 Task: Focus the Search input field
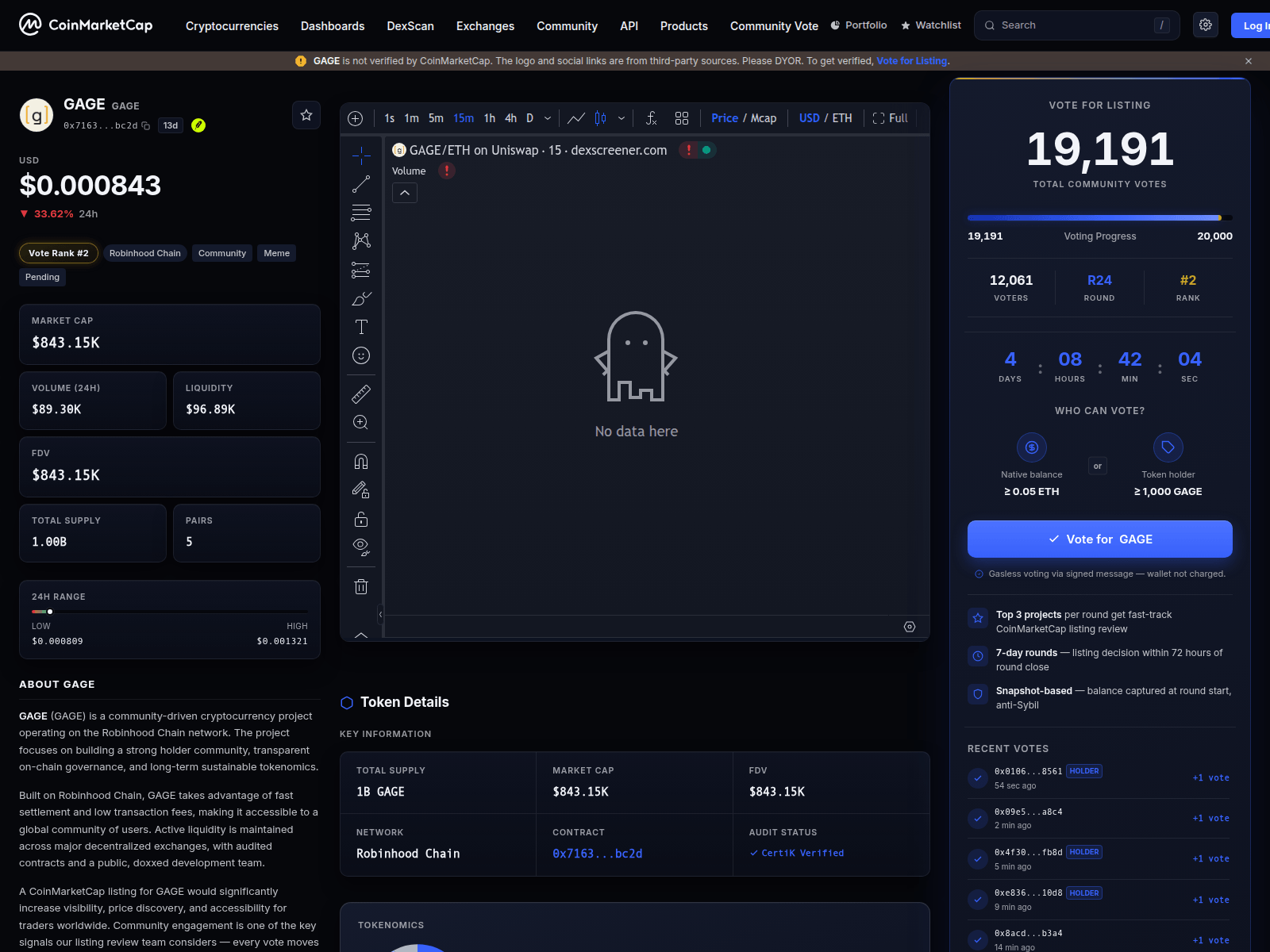click(x=1076, y=25)
